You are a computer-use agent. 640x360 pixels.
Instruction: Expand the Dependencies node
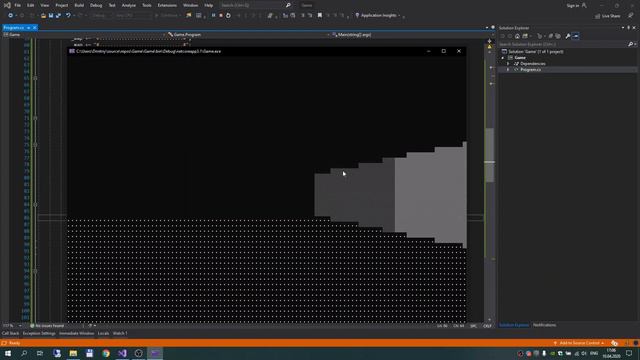(x=508, y=64)
